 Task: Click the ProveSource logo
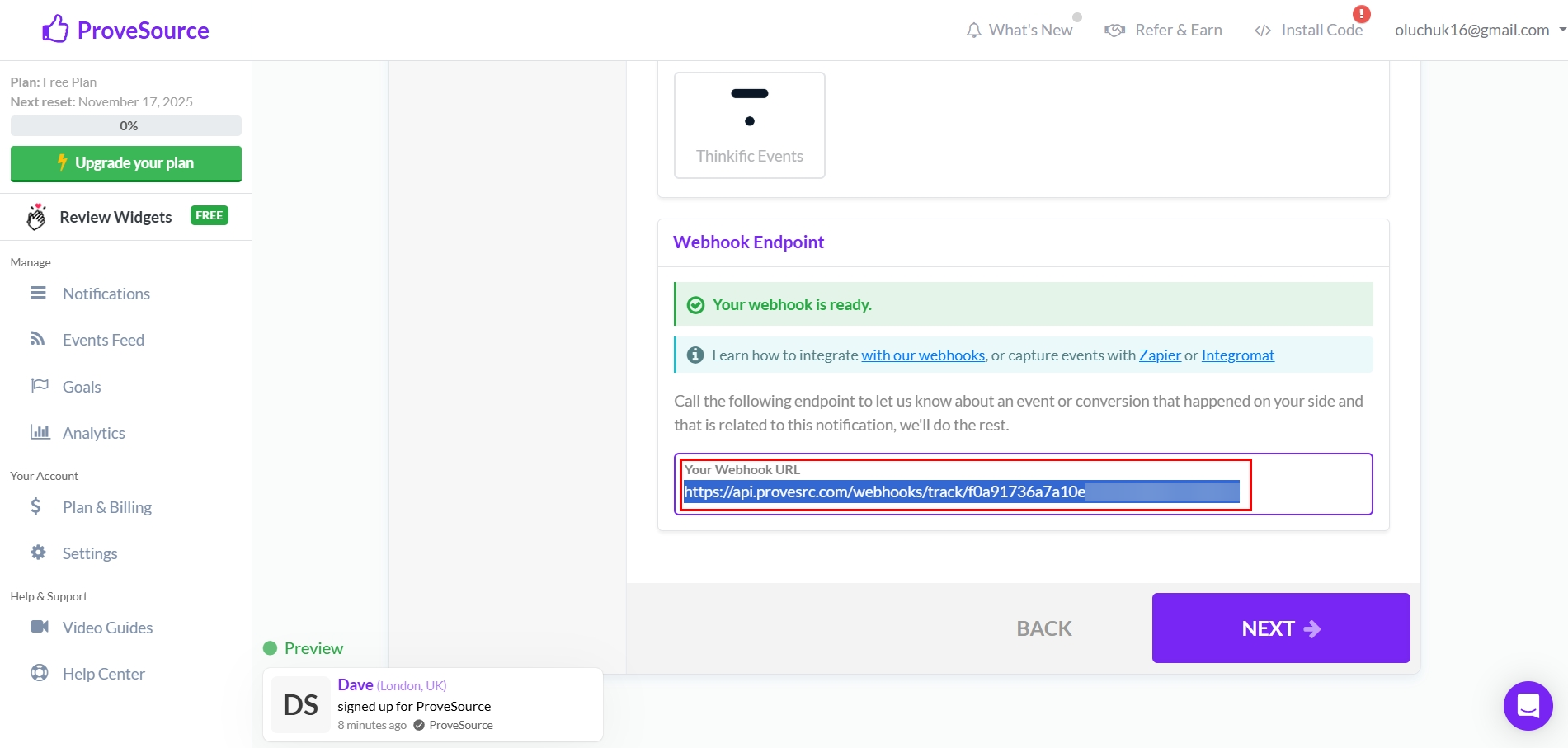(125, 30)
